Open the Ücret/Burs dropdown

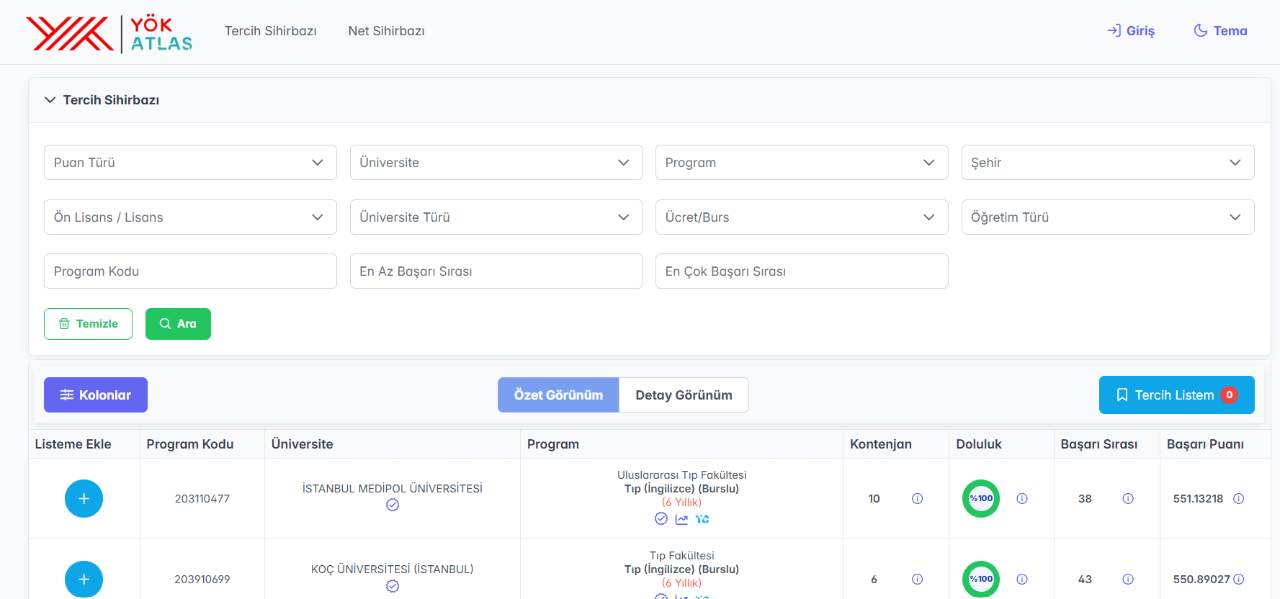pyautogui.click(x=802, y=217)
